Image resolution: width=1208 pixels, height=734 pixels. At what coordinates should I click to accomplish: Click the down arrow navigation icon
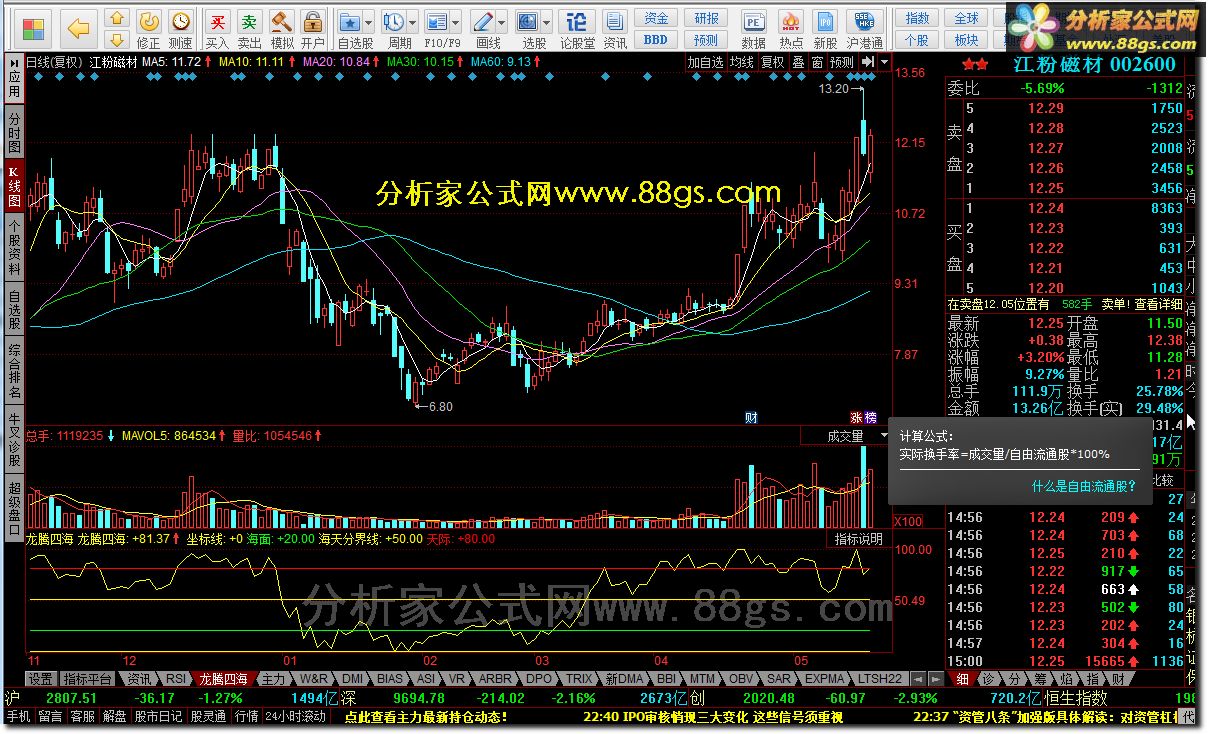117,40
